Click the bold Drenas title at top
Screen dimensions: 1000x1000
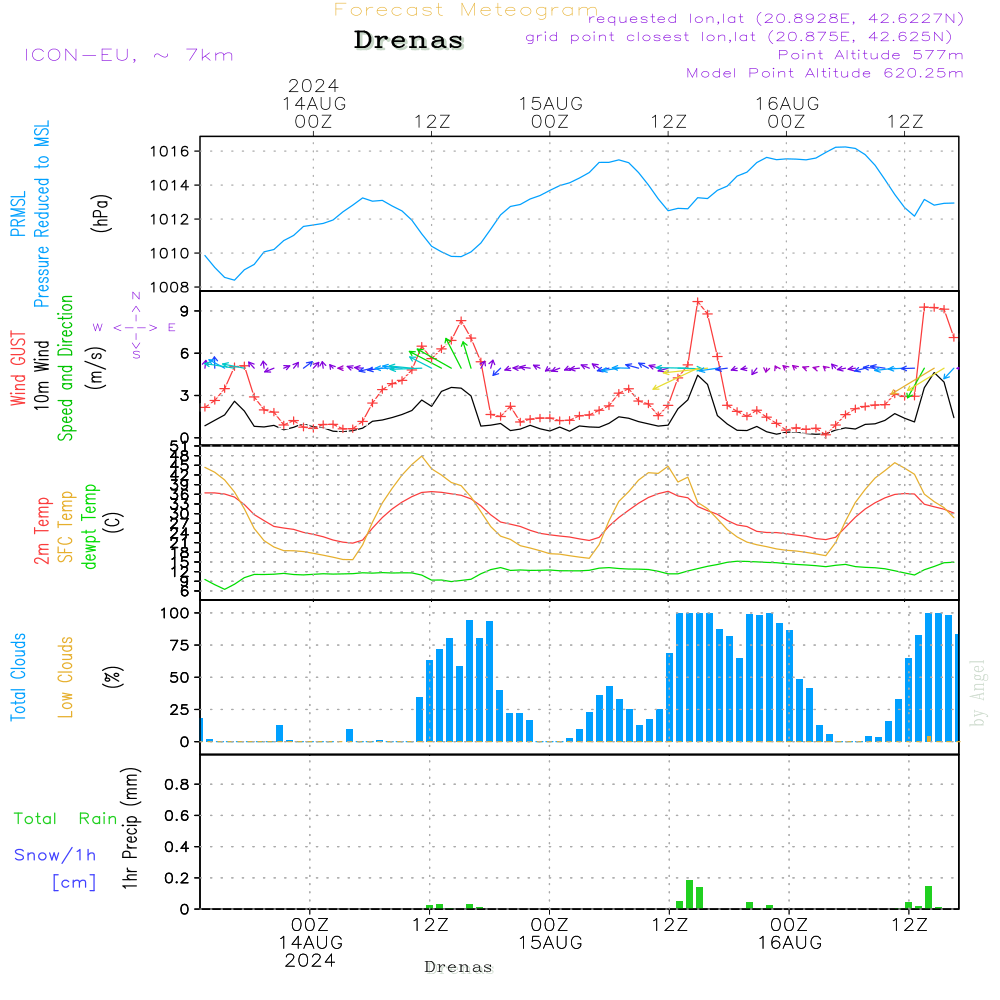pyautogui.click(x=409, y=41)
